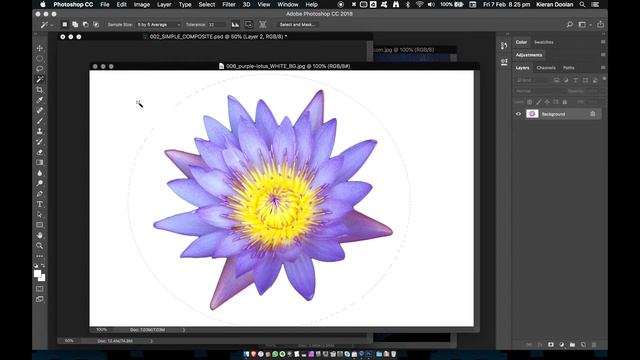Open the Properties panel icon

[504, 62]
